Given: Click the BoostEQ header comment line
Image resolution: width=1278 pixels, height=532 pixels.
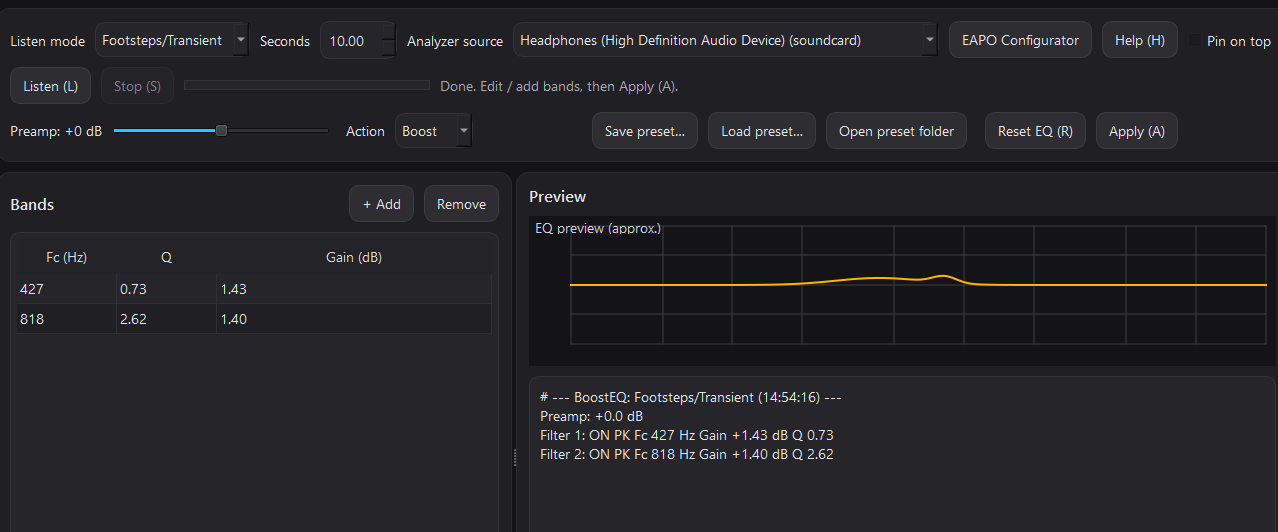Looking at the screenshot, I should [690, 397].
